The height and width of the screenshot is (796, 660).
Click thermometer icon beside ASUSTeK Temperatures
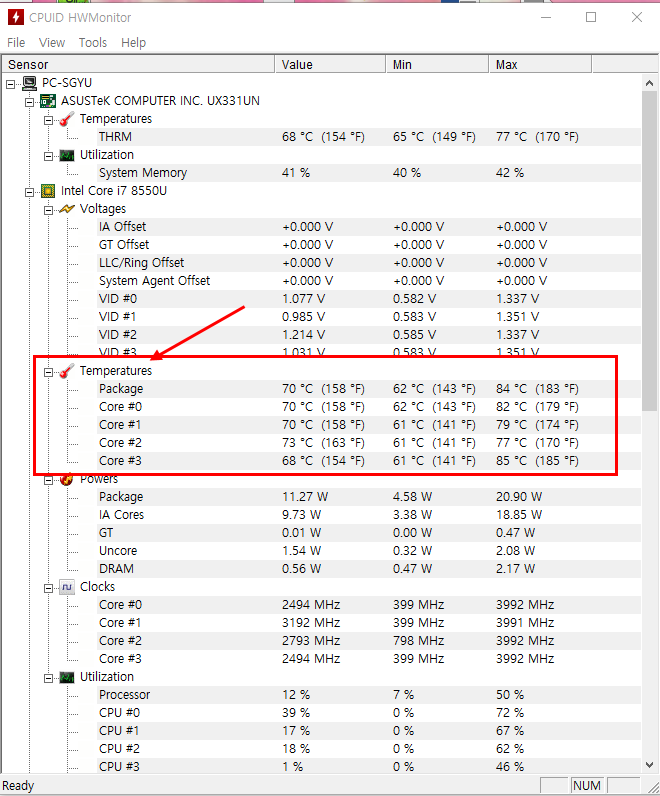point(67,119)
